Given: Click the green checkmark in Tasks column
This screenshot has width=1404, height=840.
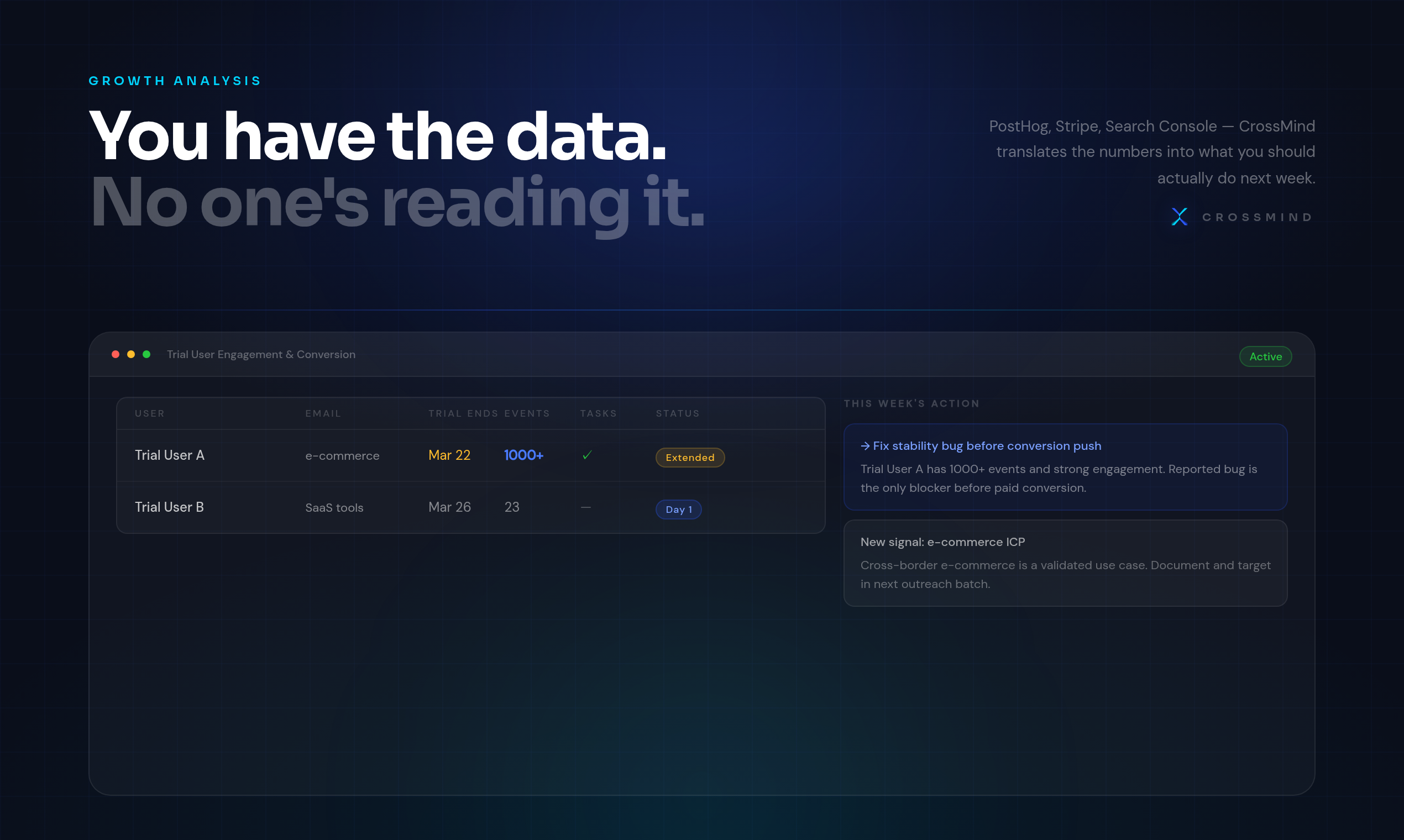Looking at the screenshot, I should (x=587, y=455).
